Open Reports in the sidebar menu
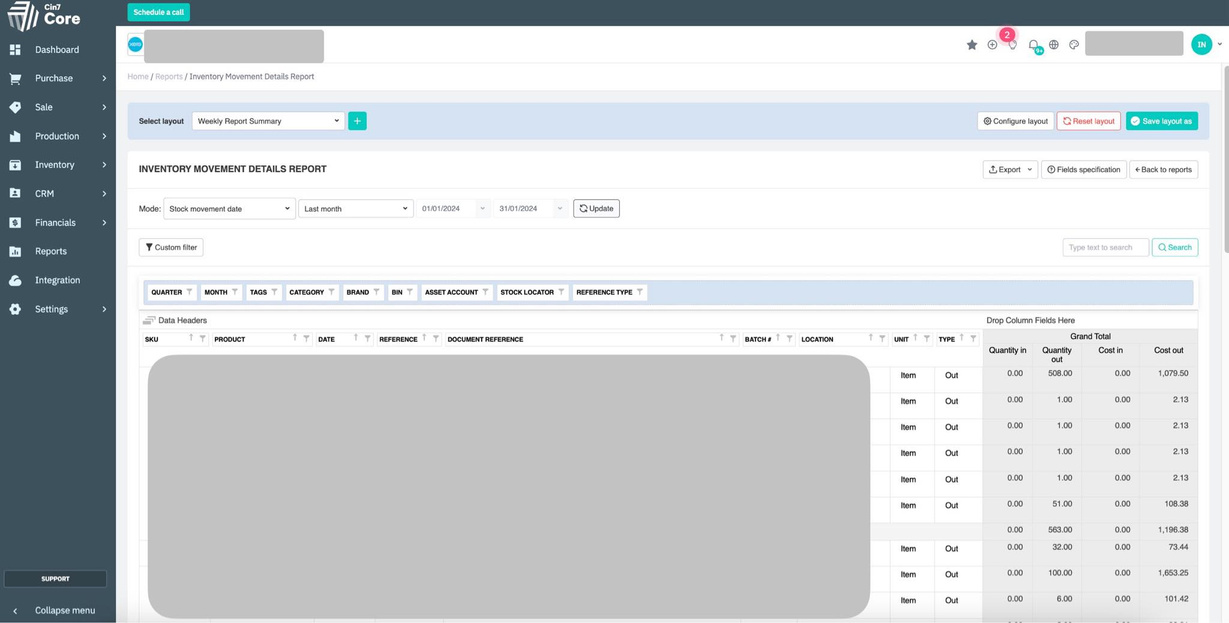 (51, 251)
